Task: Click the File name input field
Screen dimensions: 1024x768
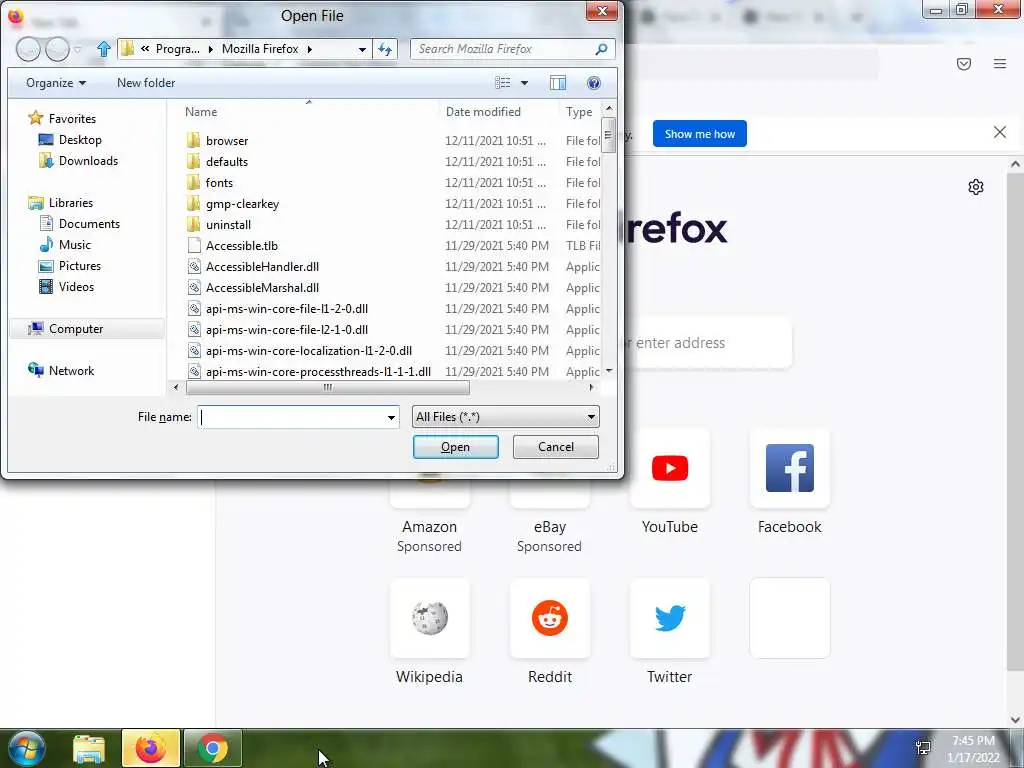Action: point(291,417)
